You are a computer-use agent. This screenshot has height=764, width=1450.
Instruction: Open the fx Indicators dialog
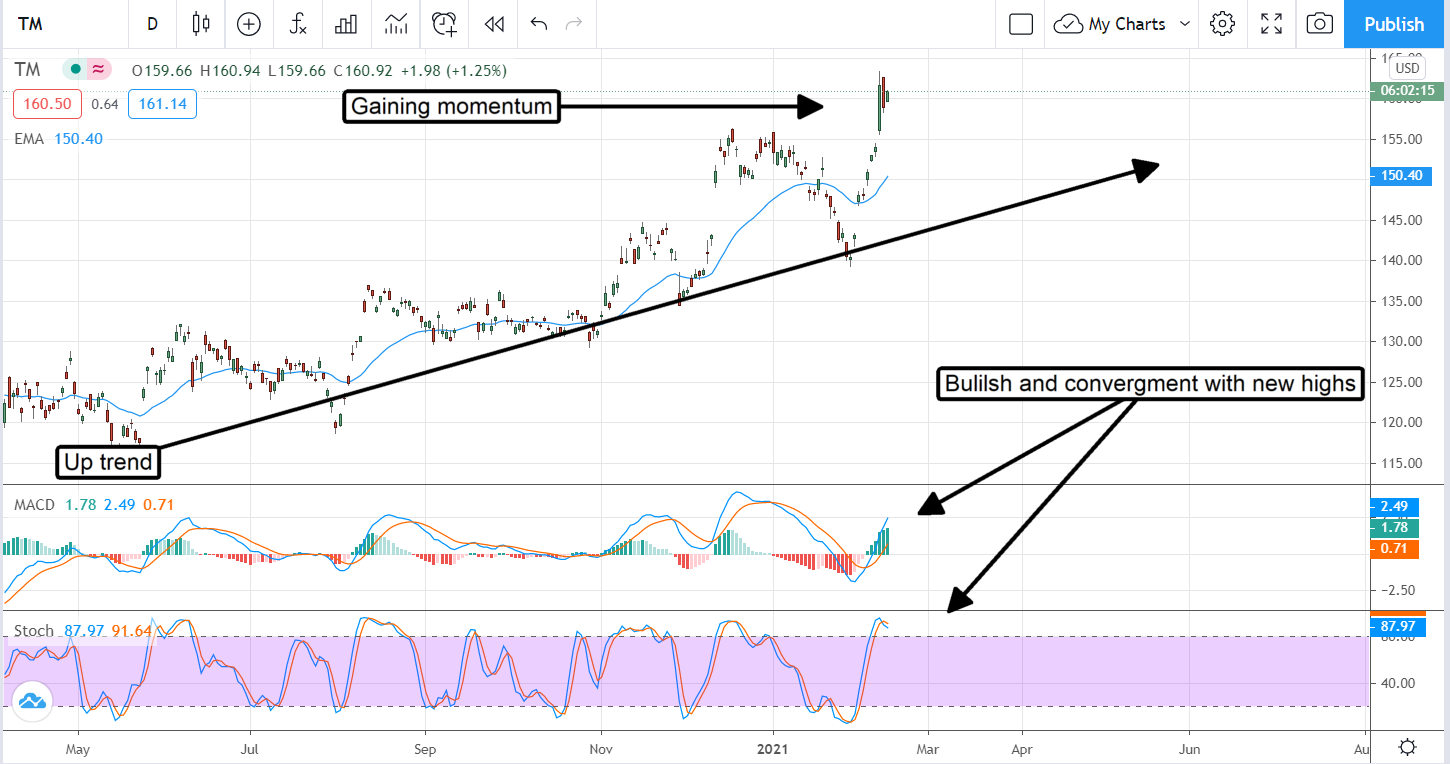tap(298, 24)
